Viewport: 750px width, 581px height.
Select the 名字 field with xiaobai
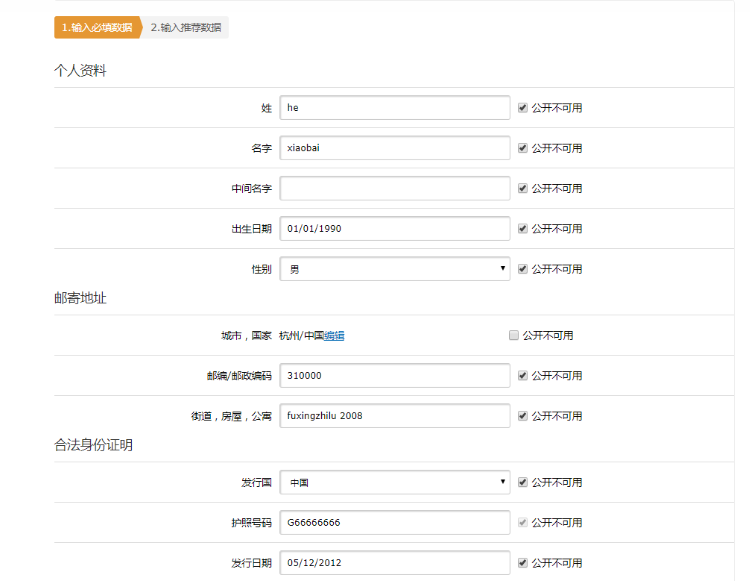point(395,148)
